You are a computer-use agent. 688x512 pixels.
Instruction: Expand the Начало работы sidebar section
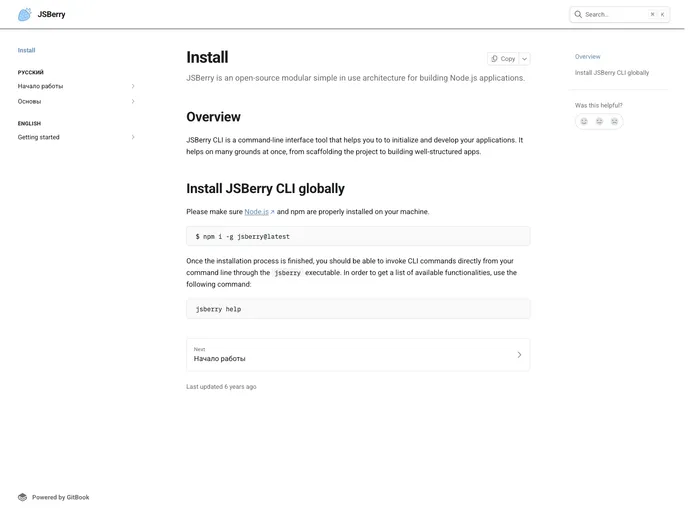coord(133,86)
